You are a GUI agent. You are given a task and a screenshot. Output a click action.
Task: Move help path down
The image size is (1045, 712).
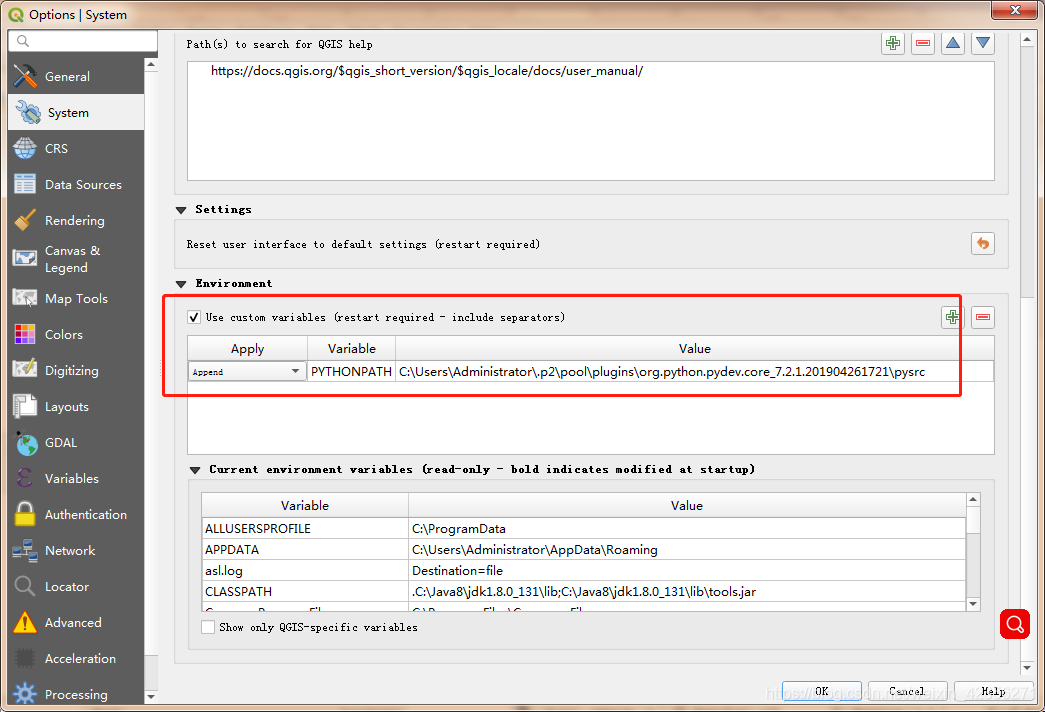[x=983, y=43]
